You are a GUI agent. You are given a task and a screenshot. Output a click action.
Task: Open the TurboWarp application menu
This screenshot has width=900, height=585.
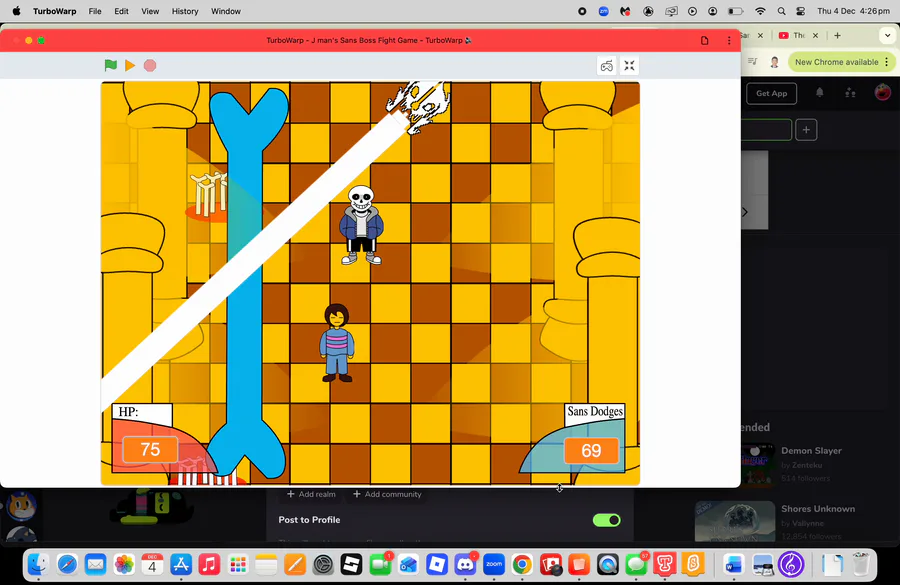55,11
